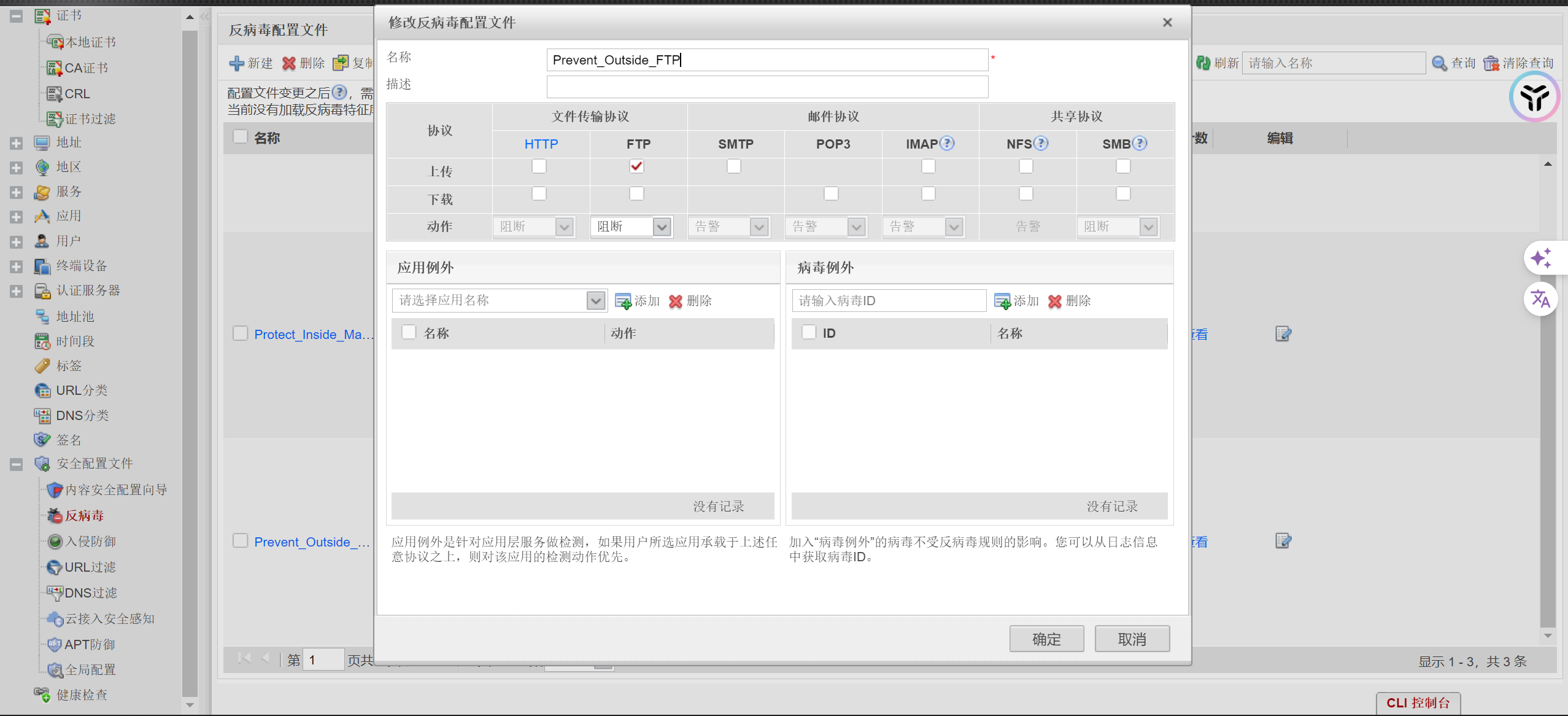Image resolution: width=1568 pixels, height=716 pixels.
Task: Enable IMAP upload checkbox
Action: coord(929,166)
